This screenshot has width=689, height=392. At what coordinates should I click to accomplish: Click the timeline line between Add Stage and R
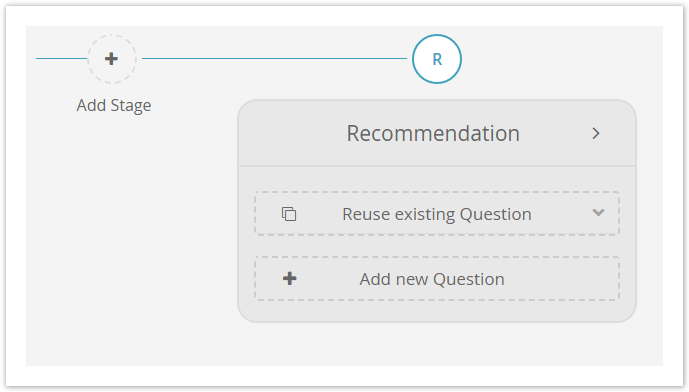pyautogui.click(x=274, y=58)
